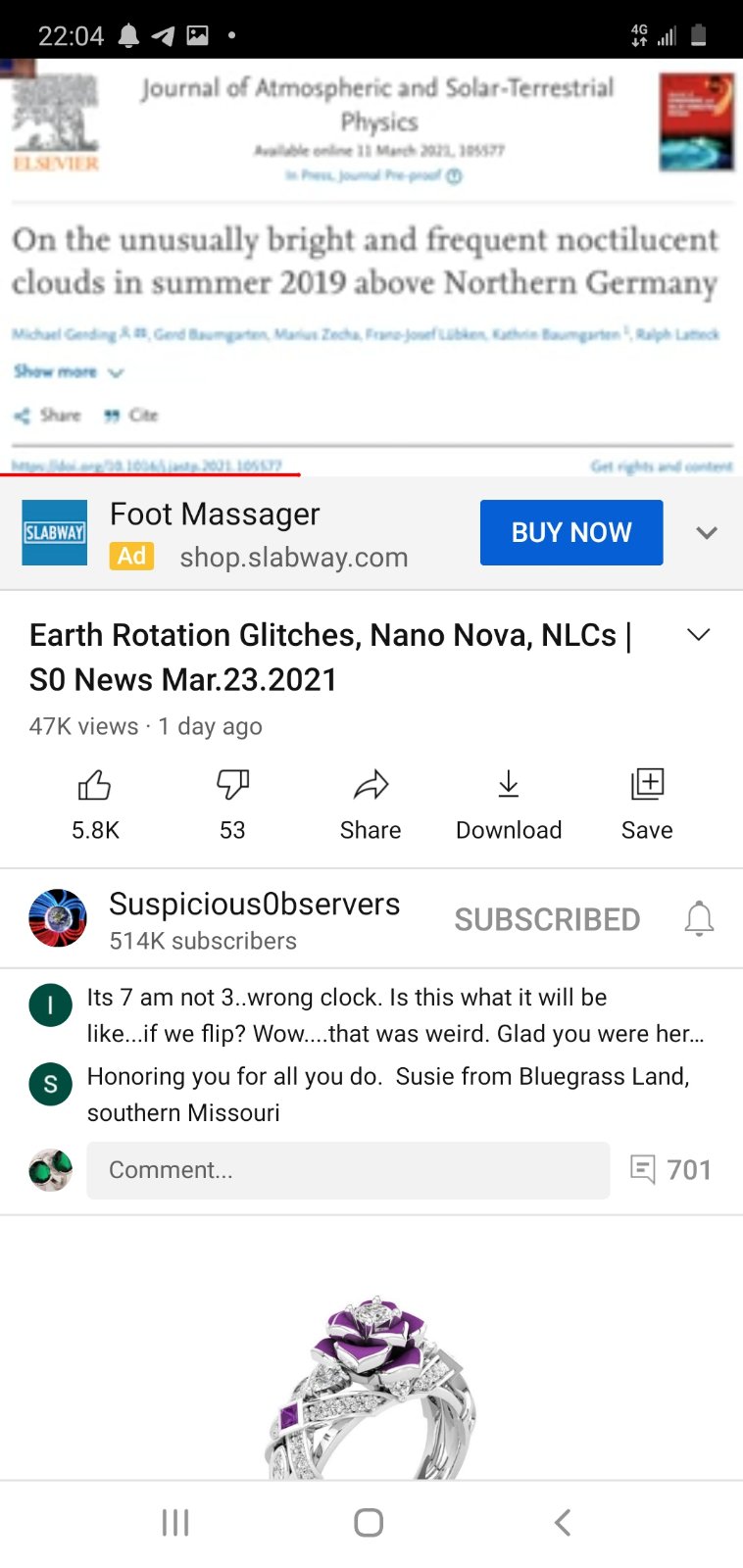The image size is (743, 1568).
Task: Click the BUY NOW button
Action: pyautogui.click(x=571, y=532)
